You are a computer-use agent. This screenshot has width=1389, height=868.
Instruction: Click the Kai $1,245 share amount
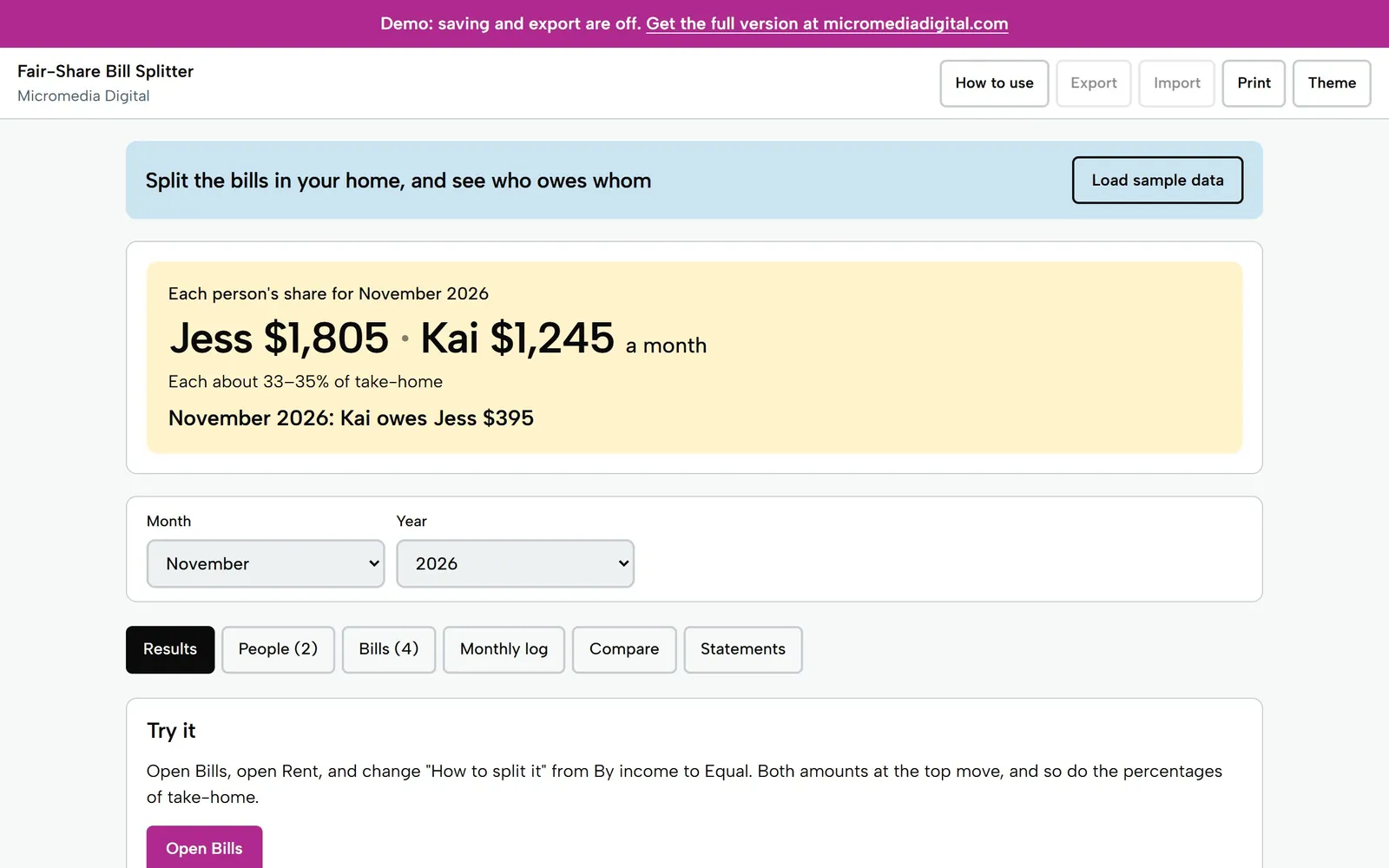click(x=517, y=338)
